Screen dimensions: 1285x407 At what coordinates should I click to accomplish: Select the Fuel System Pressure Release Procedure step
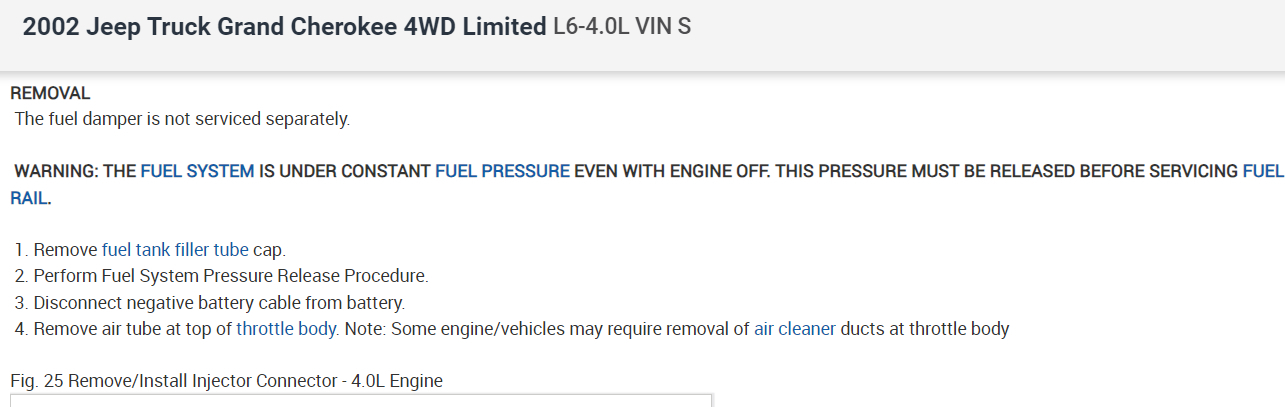pyautogui.click(x=231, y=276)
